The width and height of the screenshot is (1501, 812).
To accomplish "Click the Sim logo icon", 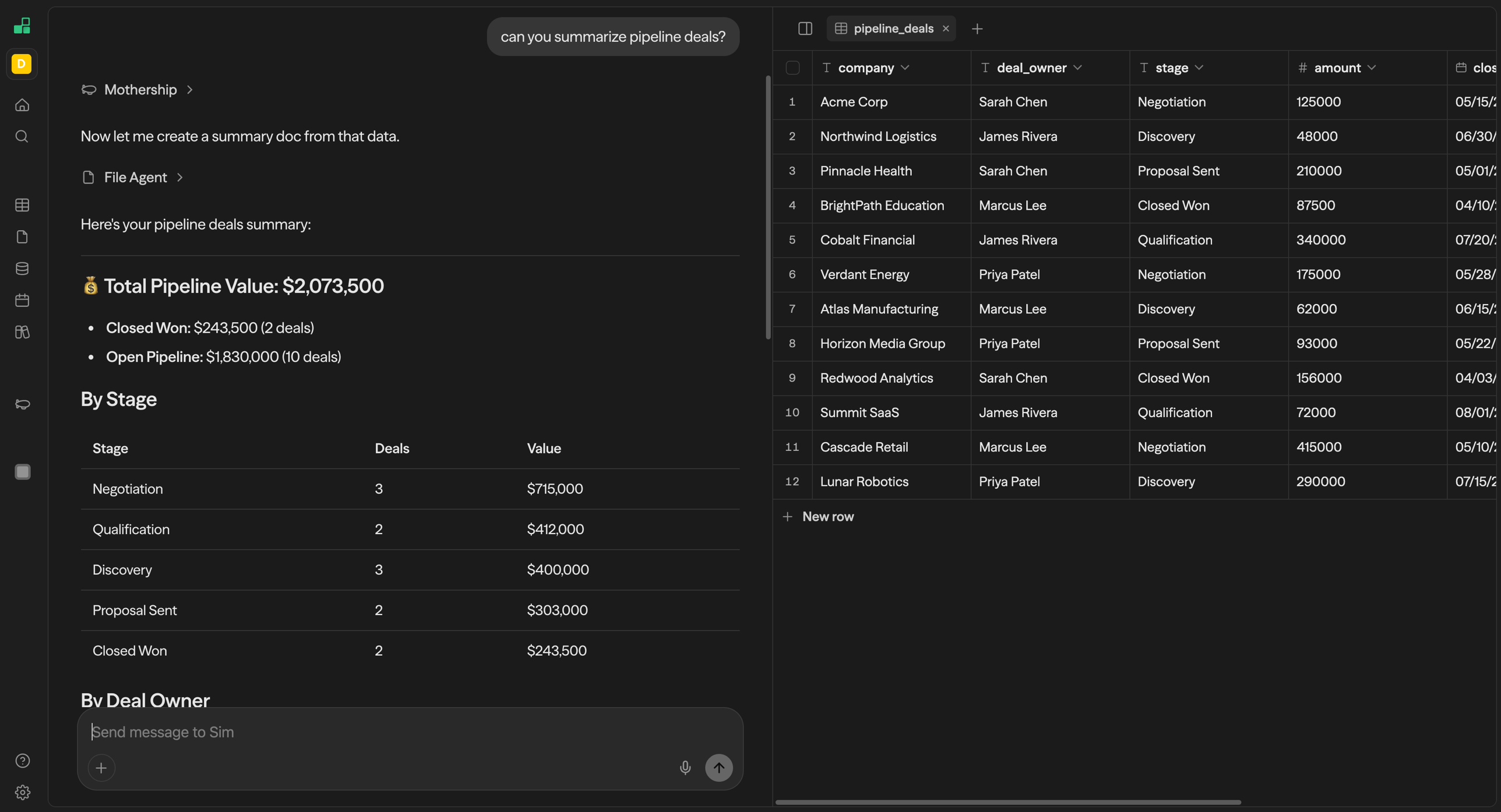I will [x=22, y=26].
